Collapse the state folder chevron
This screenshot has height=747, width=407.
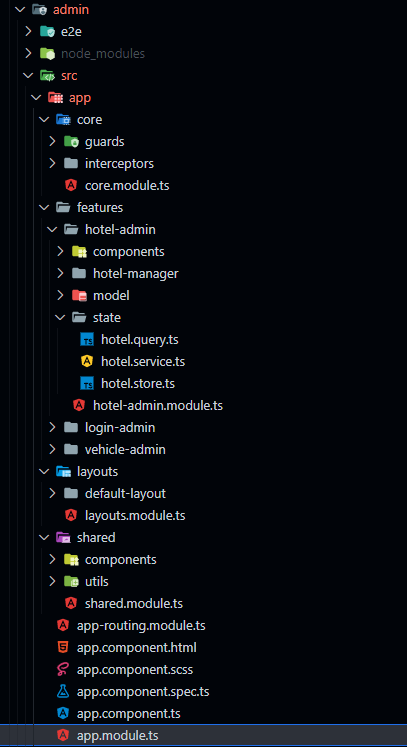(x=60, y=317)
